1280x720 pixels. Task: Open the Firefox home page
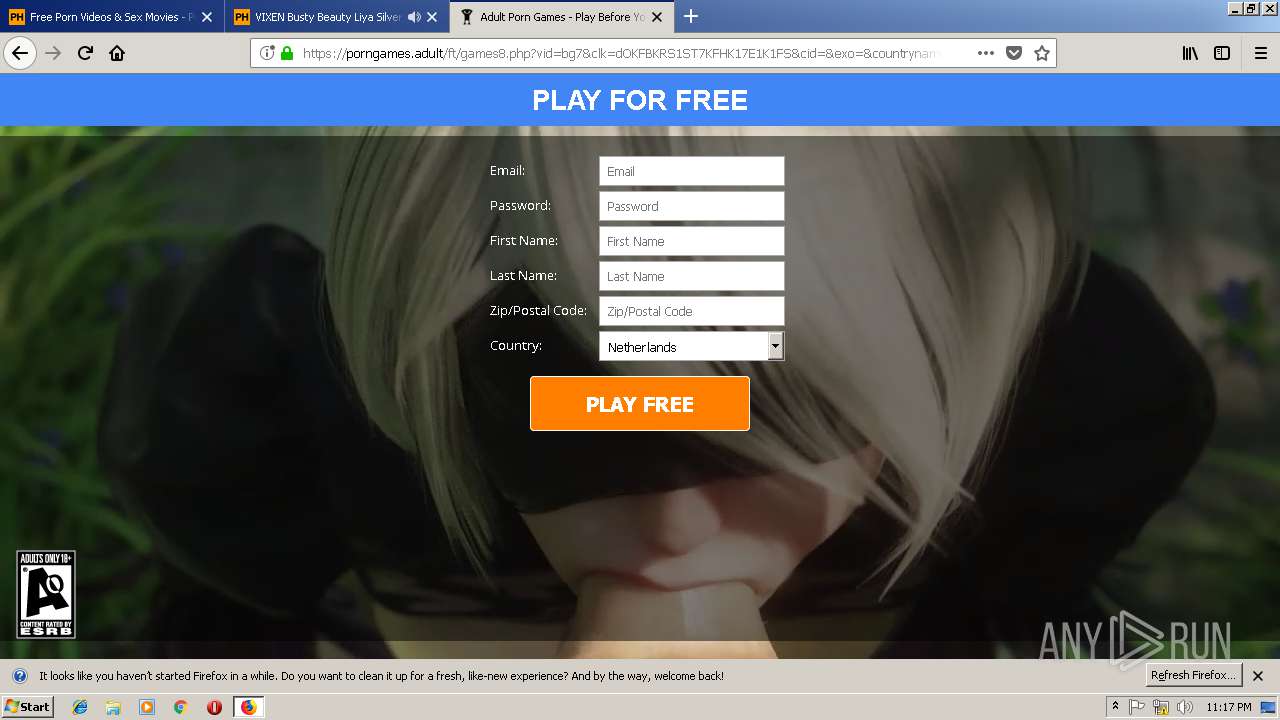point(117,53)
